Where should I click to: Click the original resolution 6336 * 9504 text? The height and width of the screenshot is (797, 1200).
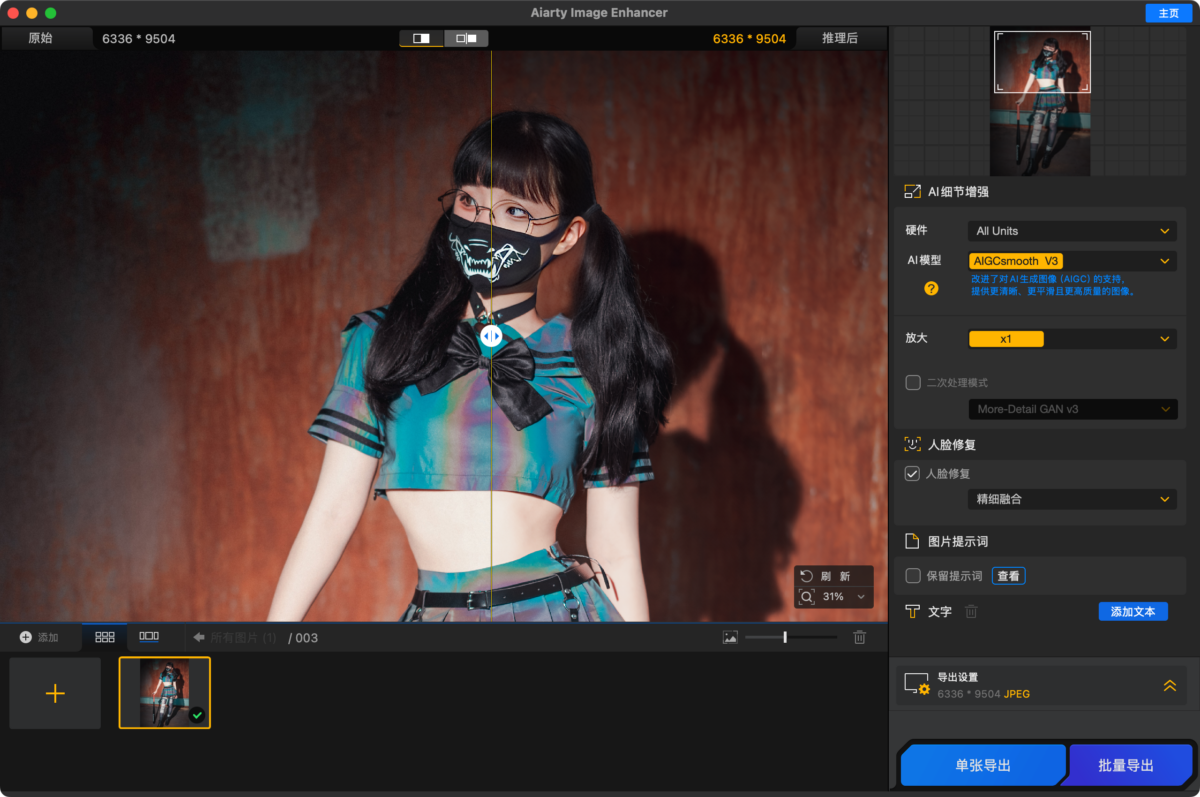(x=139, y=39)
